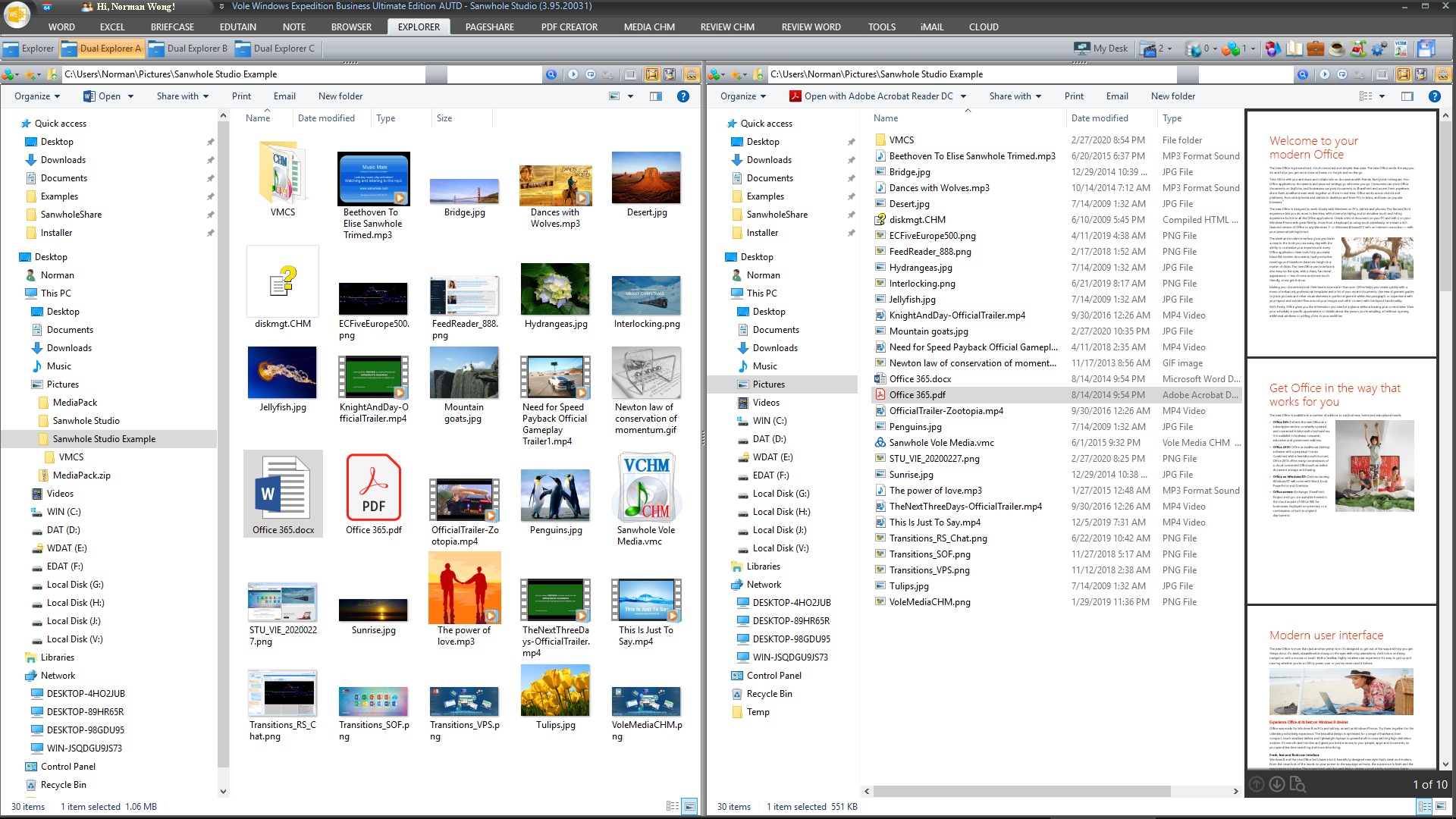Click the colored shapes icon in top toolbar
1456x819 pixels.
(1273, 49)
